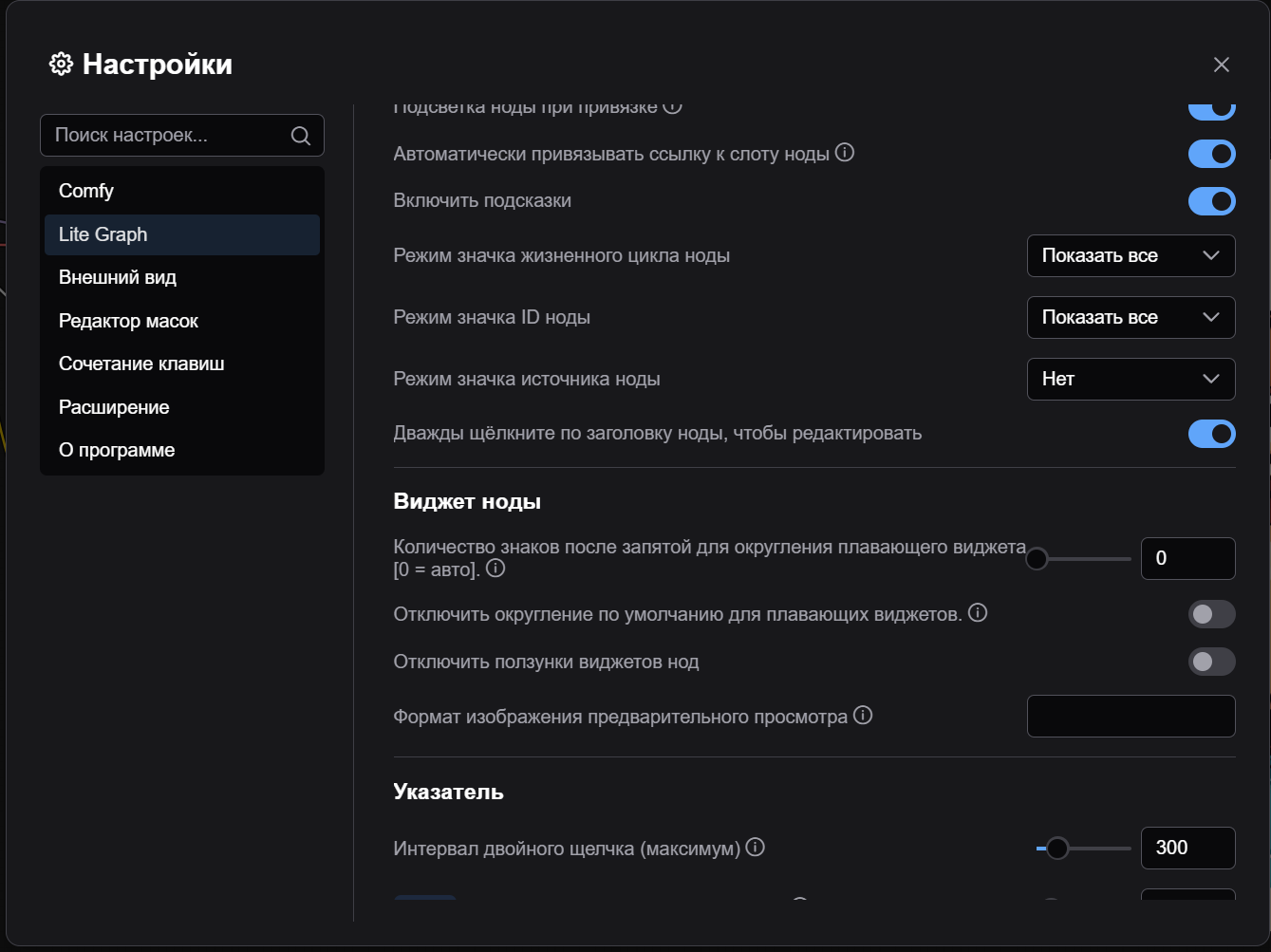The image size is (1271, 952).
Task: Click info icon next to 'Отключить округление по умолчанию'
Action: (x=978, y=613)
